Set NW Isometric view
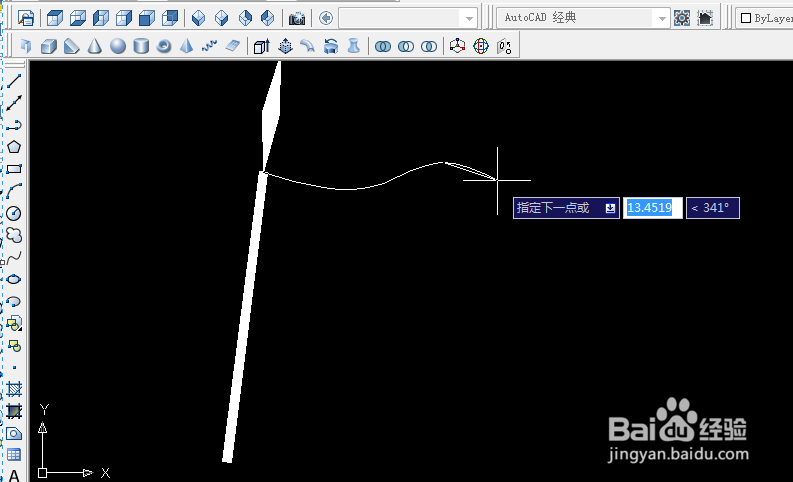The height and width of the screenshot is (482, 793). click(268, 18)
